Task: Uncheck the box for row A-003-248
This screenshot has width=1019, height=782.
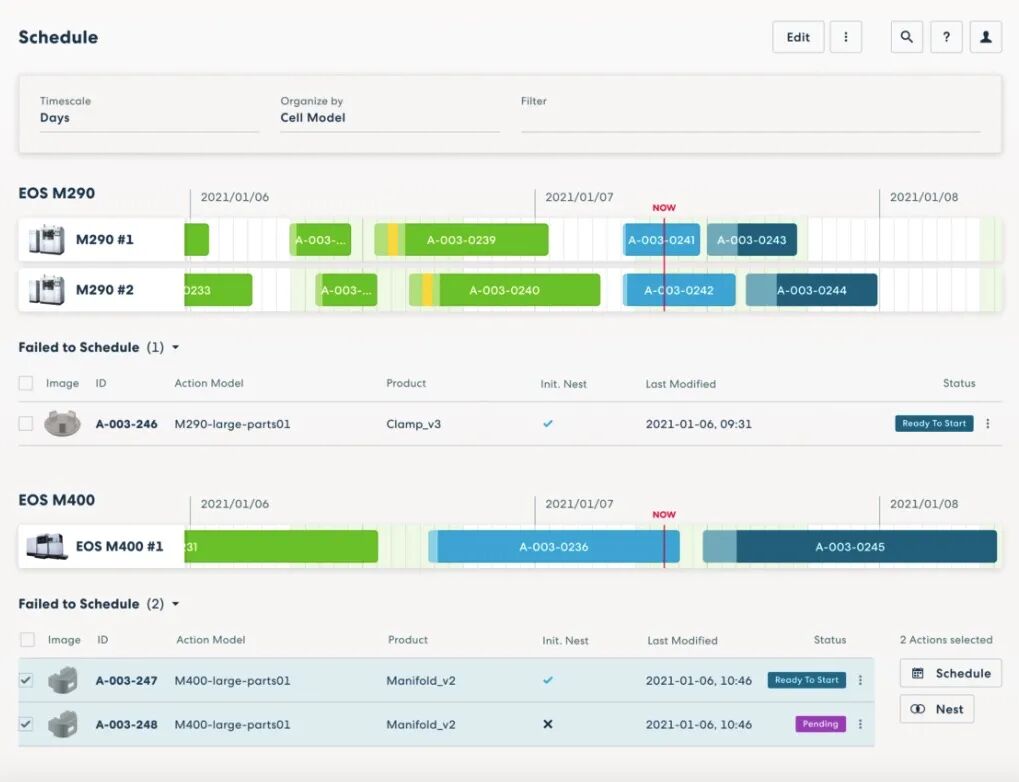Action: tap(26, 723)
